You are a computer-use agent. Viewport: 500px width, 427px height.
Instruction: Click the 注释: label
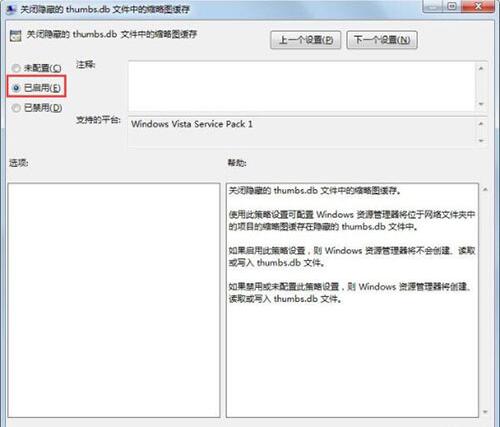[86, 64]
